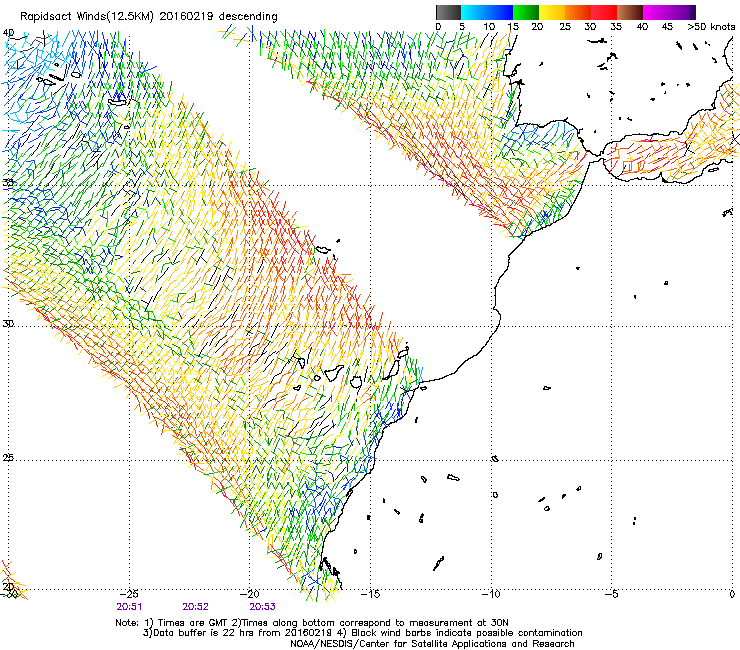Click the longitude axis label '-5'

pyautogui.click(x=612, y=594)
